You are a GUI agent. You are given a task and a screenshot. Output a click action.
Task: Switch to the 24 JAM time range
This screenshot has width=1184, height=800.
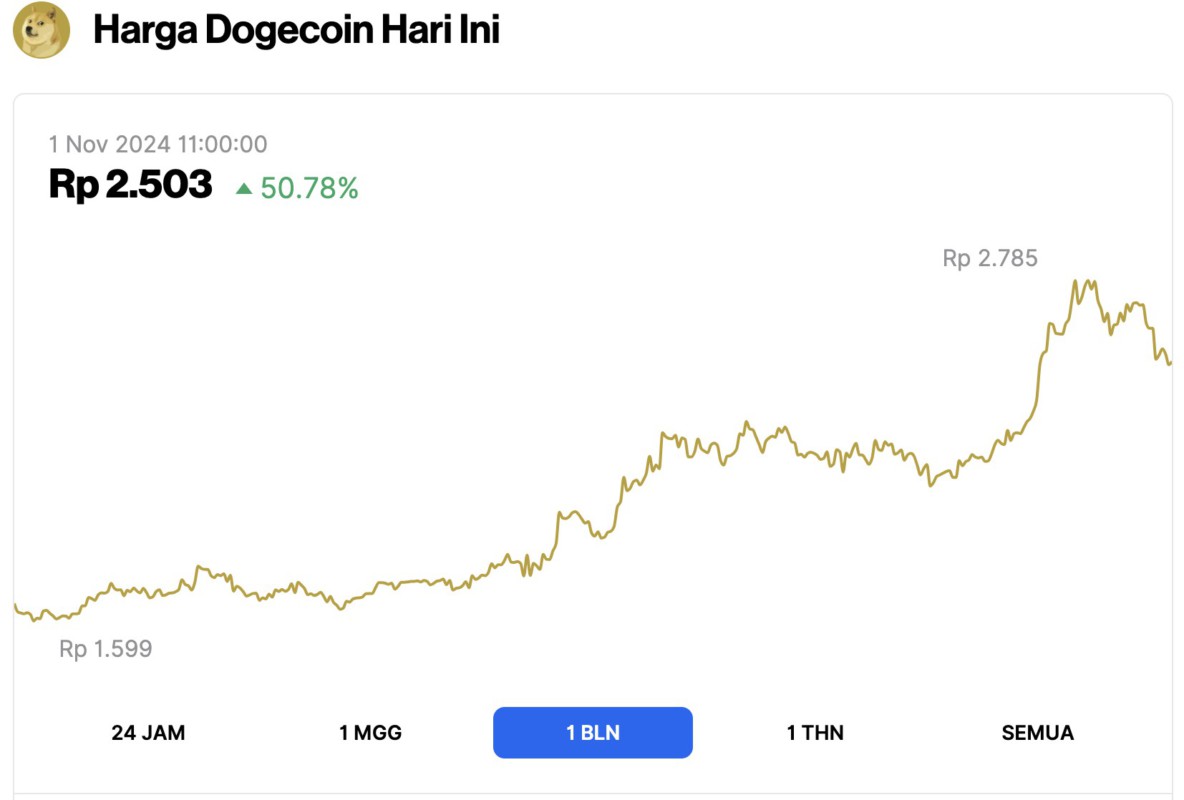pos(149,732)
